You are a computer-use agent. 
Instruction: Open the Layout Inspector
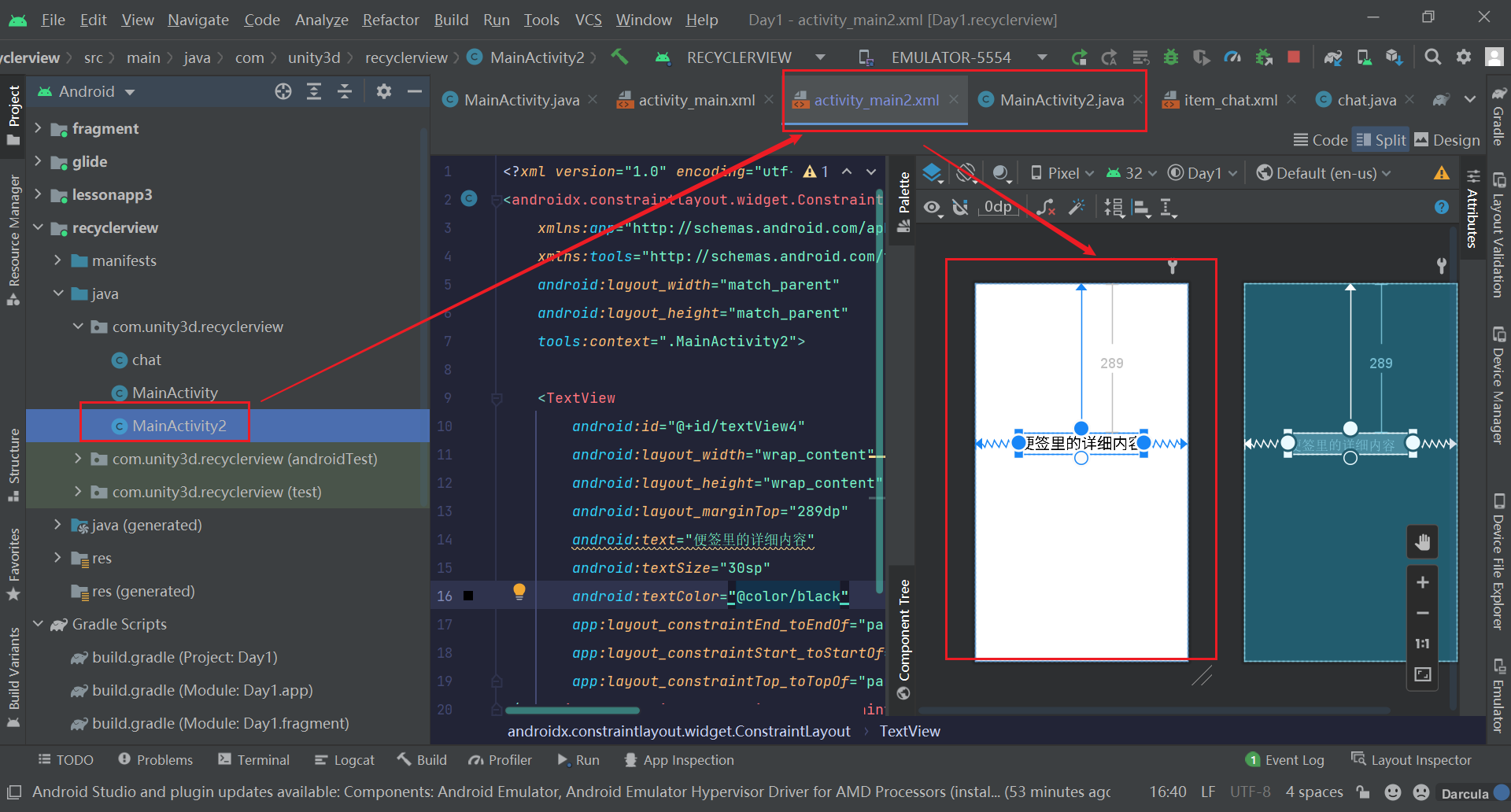point(1420,759)
